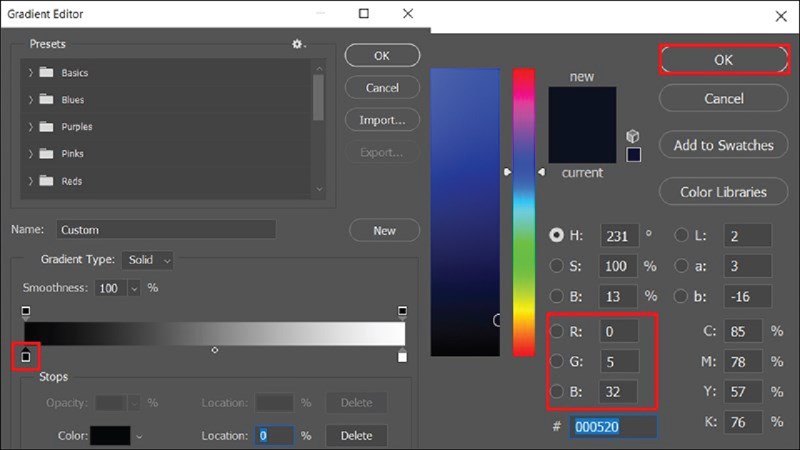Expand the Reds preset group
This screenshot has width=800, height=450.
pyautogui.click(x=31, y=181)
